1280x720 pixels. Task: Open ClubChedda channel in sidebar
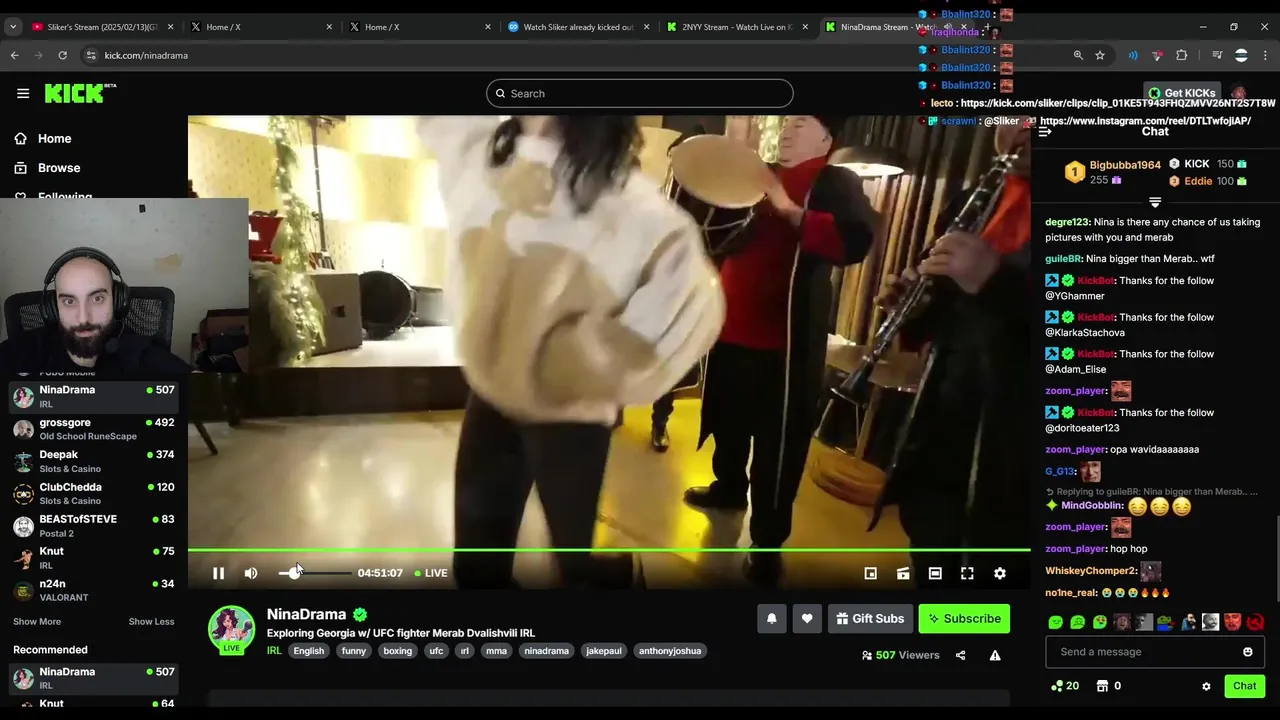coord(94,494)
